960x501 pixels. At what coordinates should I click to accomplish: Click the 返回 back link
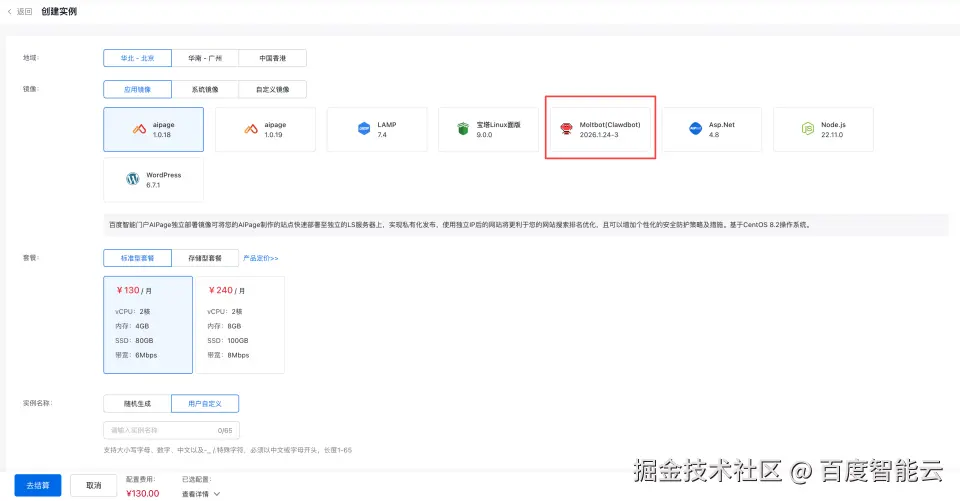pyautogui.click(x=24, y=12)
